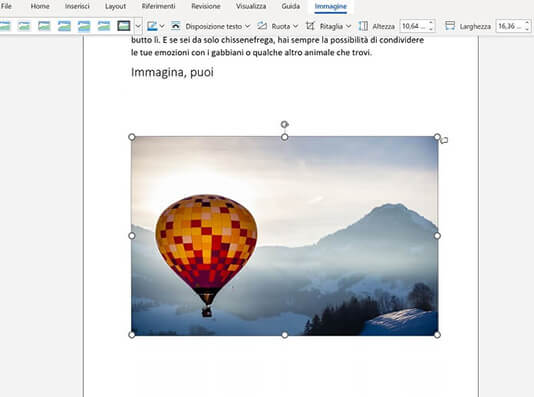Switch to the Home ribbon tab
The image size is (534, 397).
[x=40, y=6]
